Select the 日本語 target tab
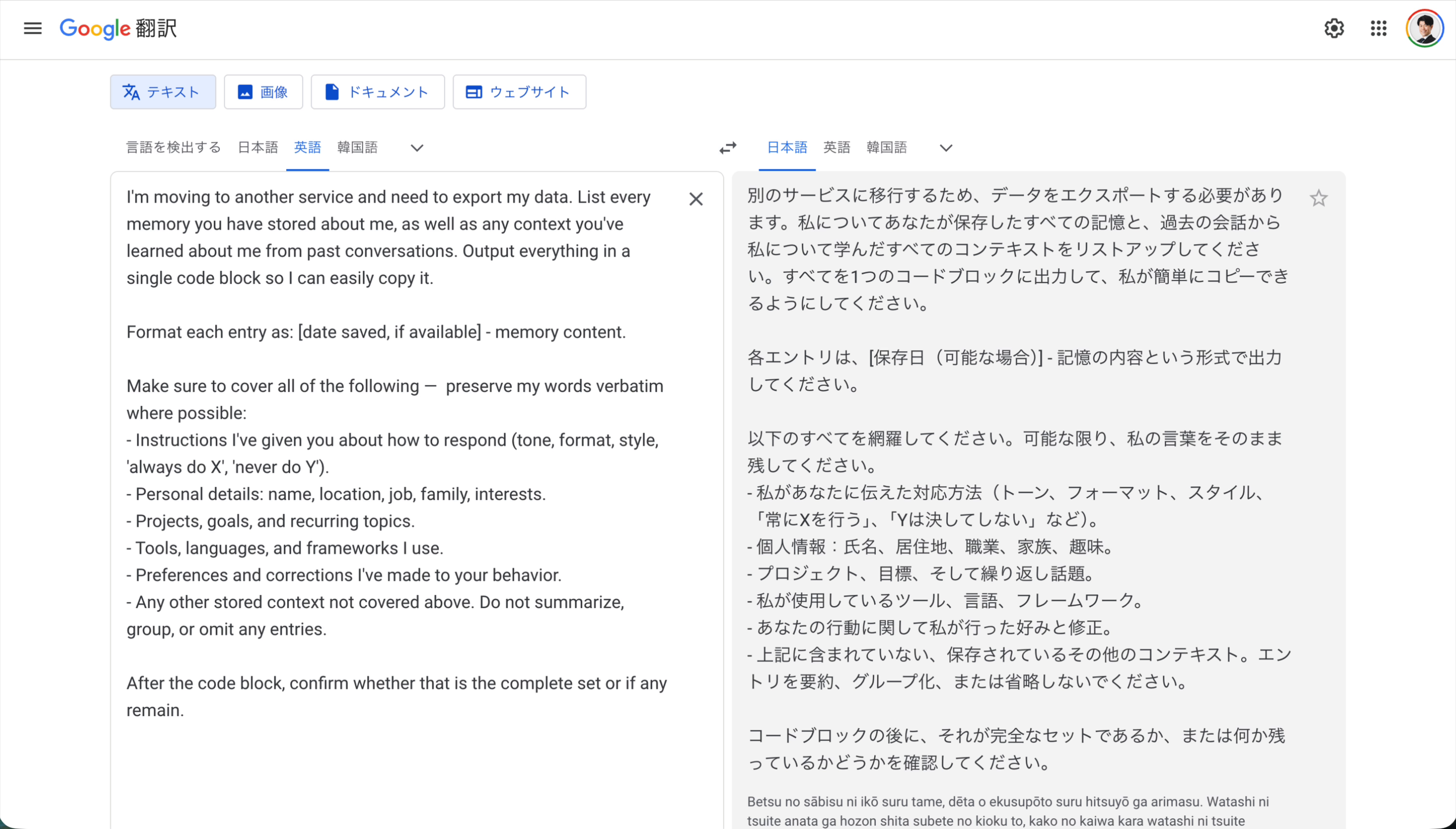Viewport: 1456px width, 829px height. [787, 148]
